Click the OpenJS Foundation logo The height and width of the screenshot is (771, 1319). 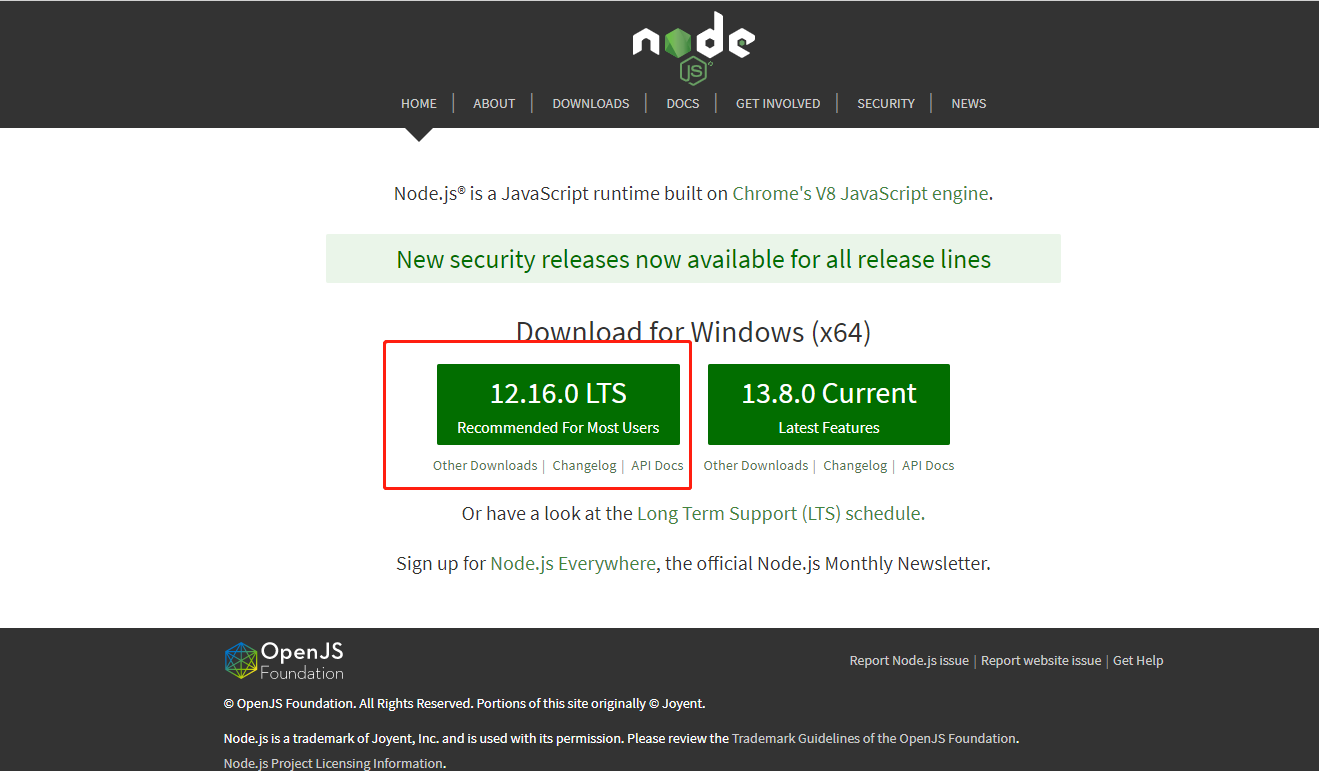[x=284, y=661]
